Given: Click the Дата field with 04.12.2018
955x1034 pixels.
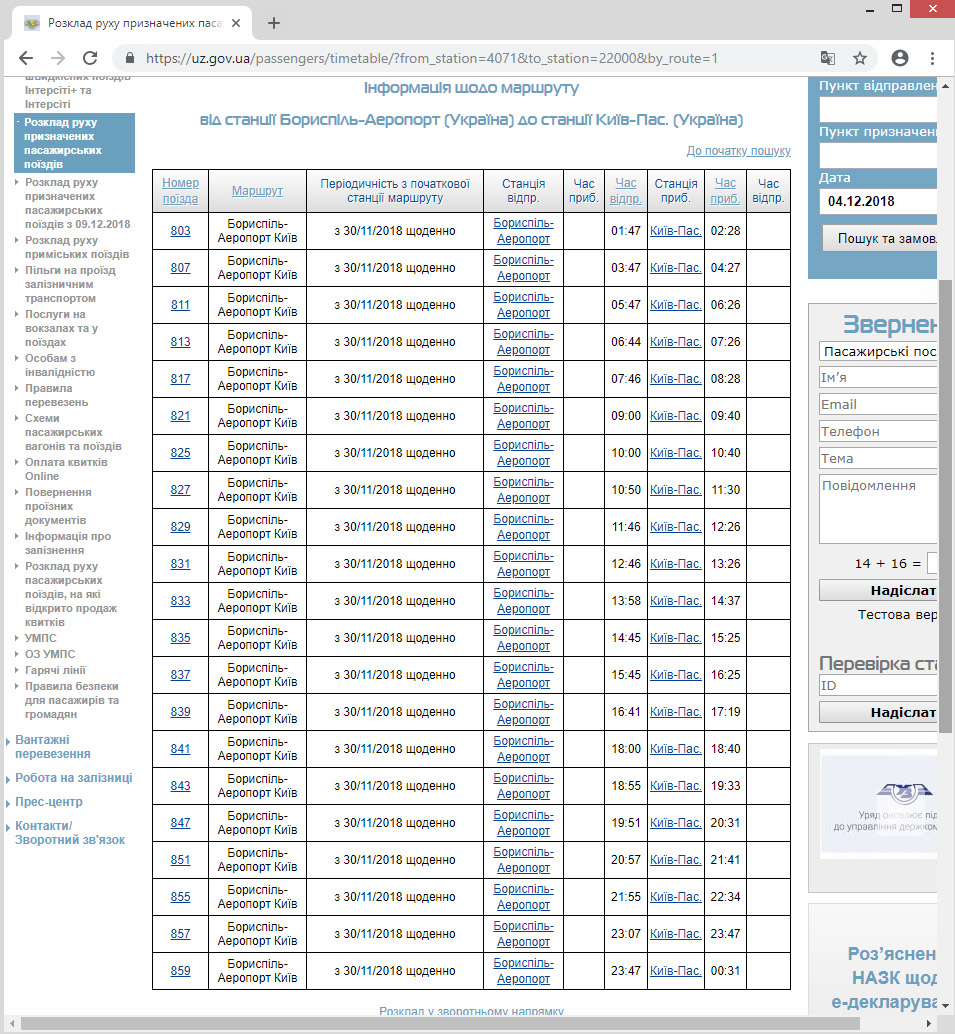Looking at the screenshot, I should (x=878, y=201).
